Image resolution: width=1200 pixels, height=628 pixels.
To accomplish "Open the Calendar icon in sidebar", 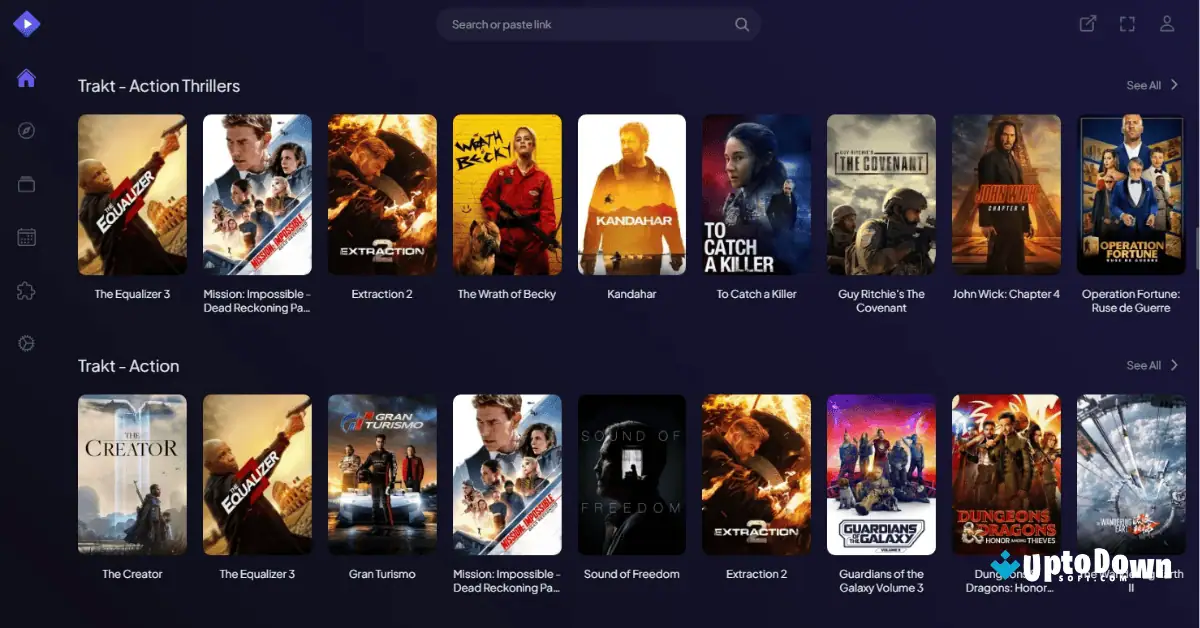I will click(26, 237).
